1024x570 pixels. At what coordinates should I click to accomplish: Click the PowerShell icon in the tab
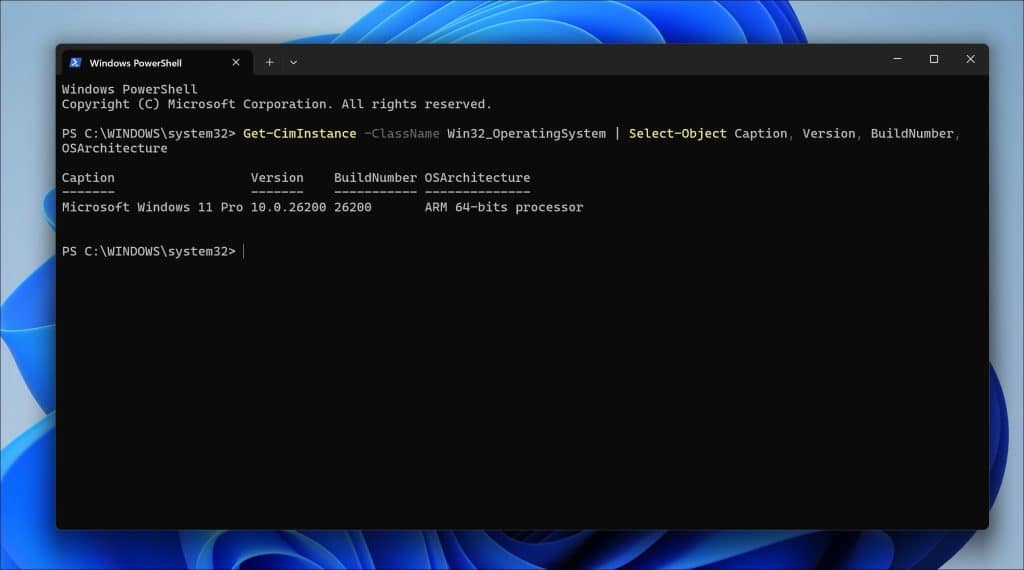[75, 63]
